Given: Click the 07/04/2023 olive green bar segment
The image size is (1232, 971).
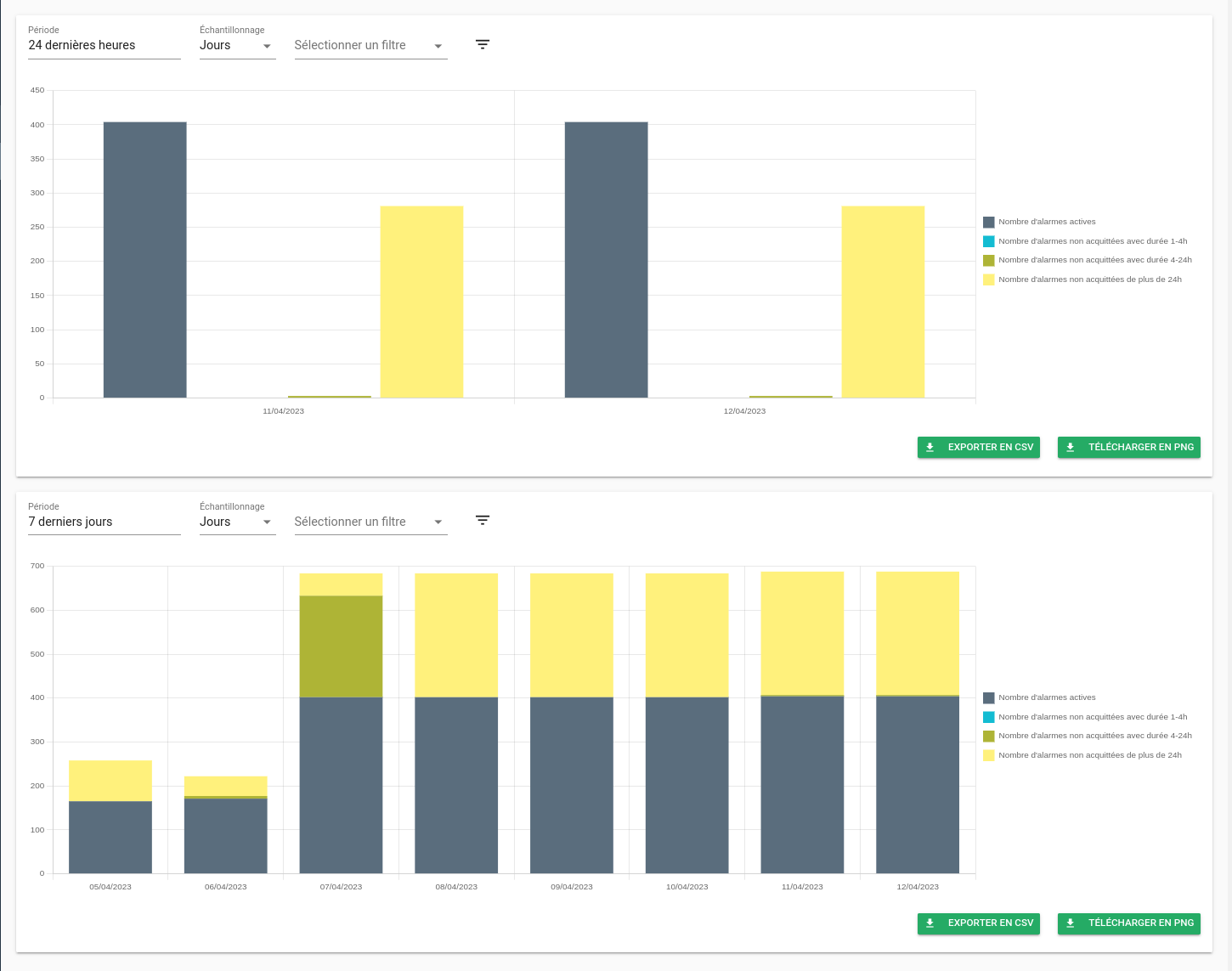Looking at the screenshot, I should coord(341,646).
